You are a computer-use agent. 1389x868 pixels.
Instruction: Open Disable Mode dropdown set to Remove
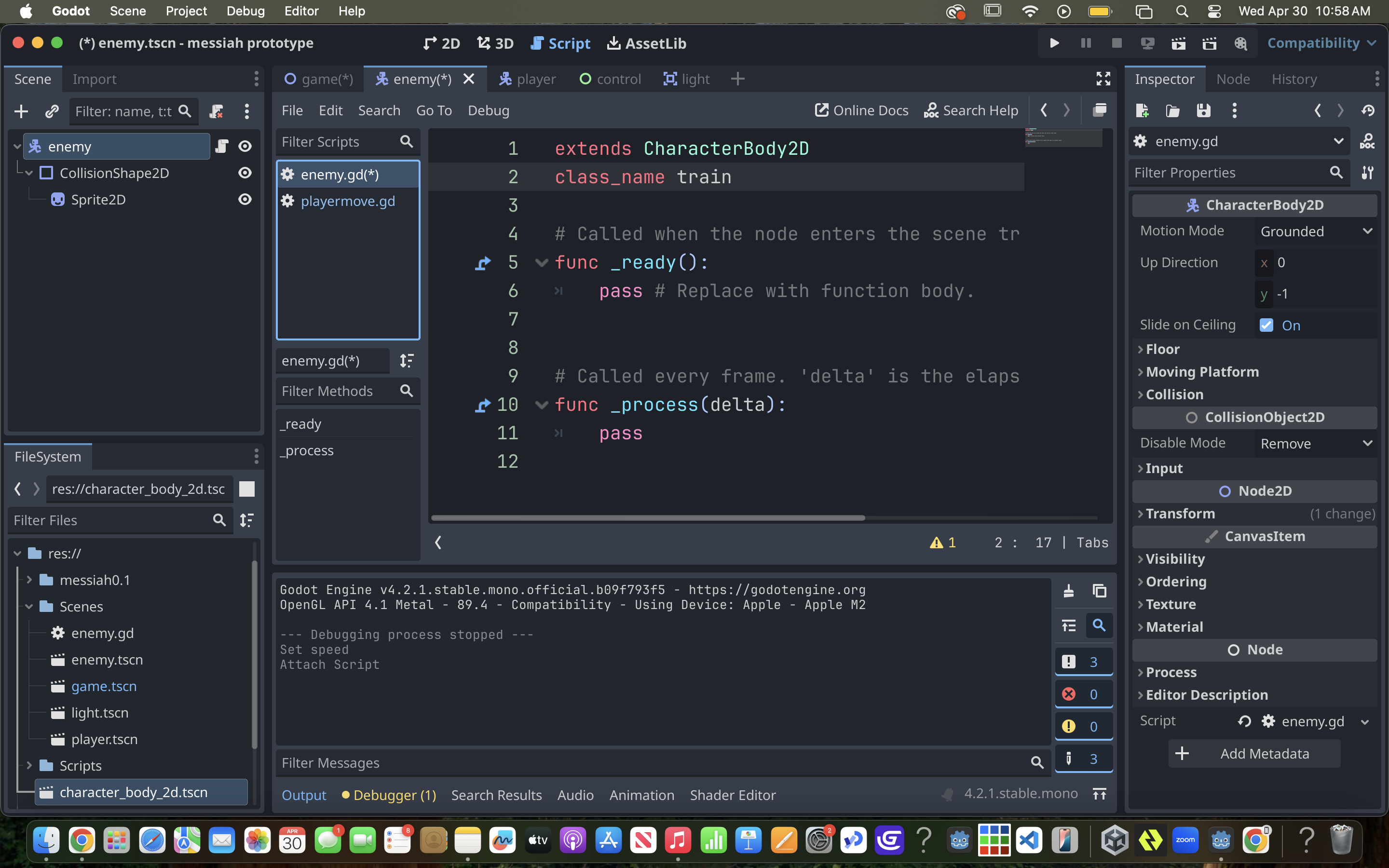[x=1315, y=444]
